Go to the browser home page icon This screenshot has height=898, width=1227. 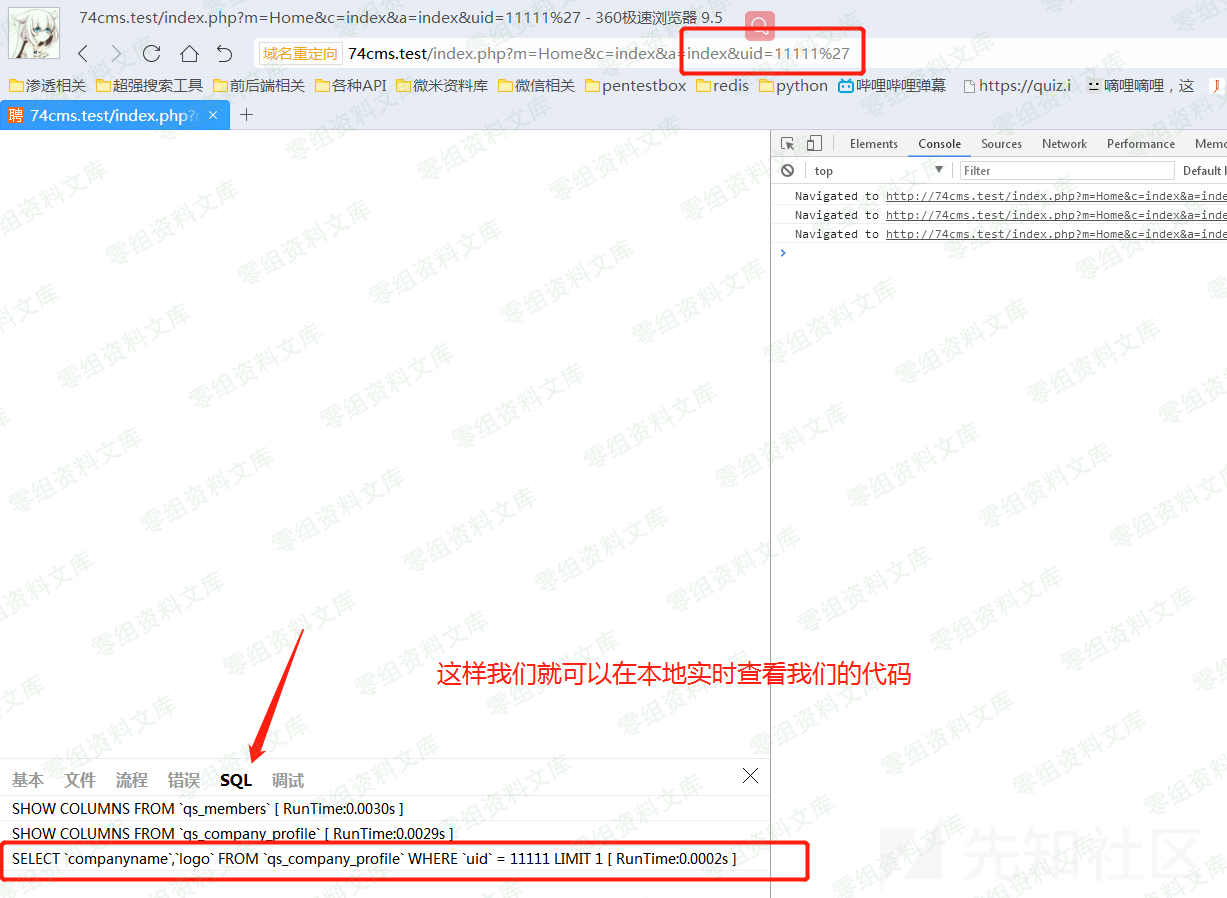click(x=189, y=54)
